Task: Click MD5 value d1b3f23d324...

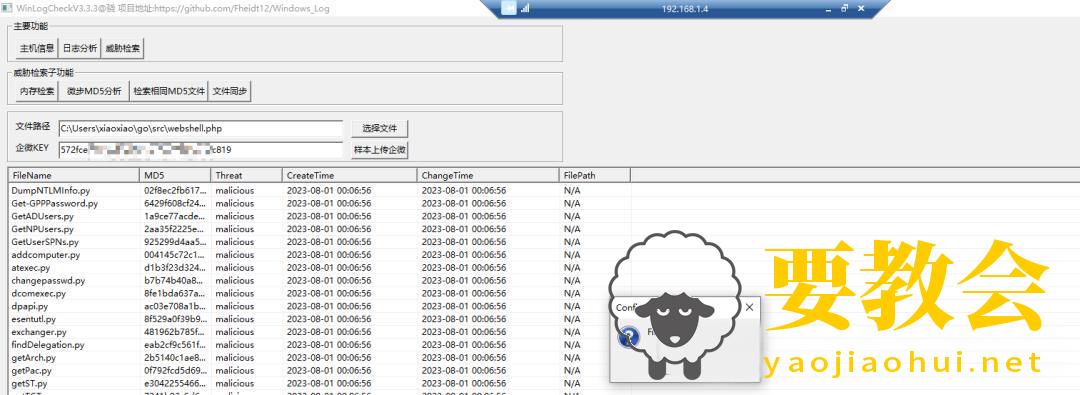Action: coord(175,267)
